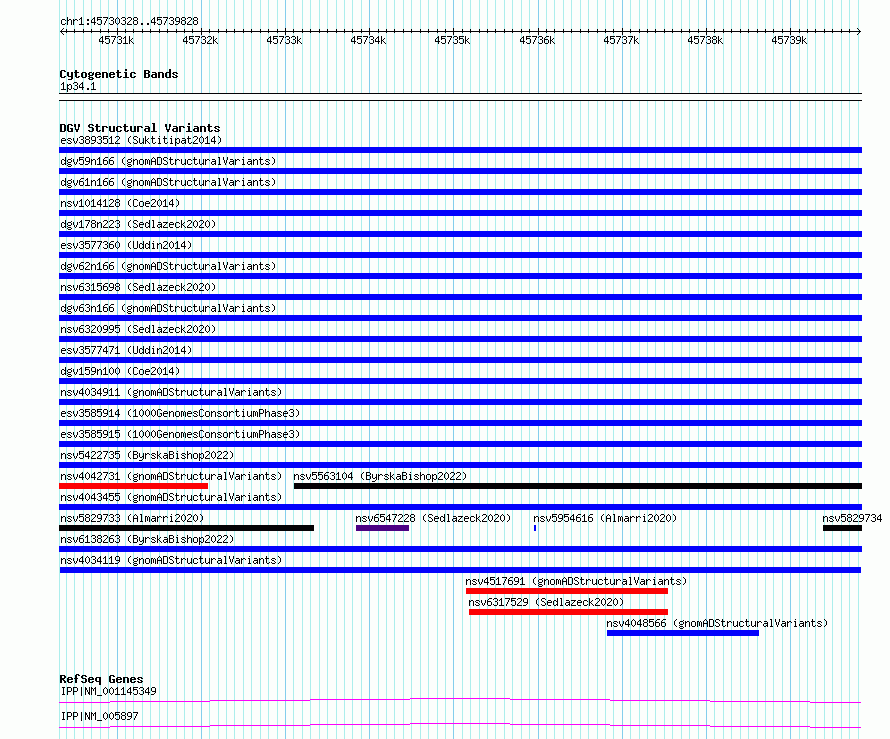Click the RefSeq Genes track title
Image resolution: width=890 pixels, height=739 pixels.
tap(101, 679)
